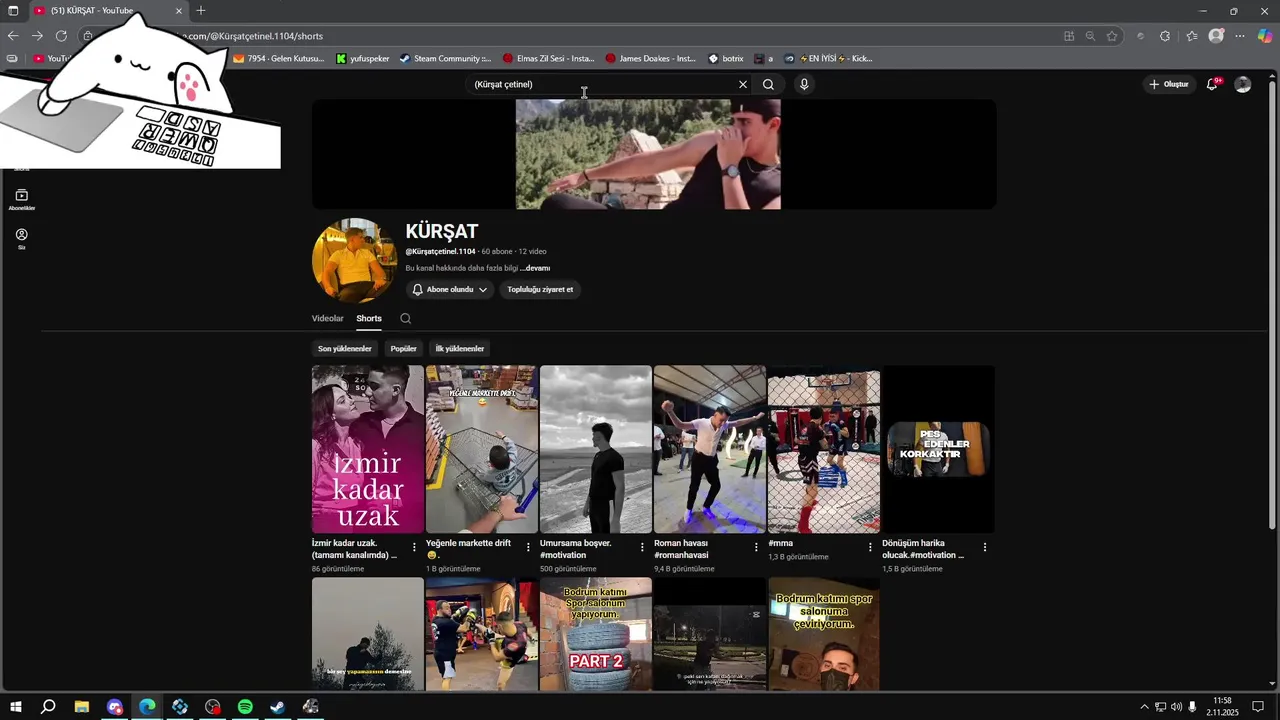This screenshot has width=1280, height=720.
Task: Open options for İzmir kadar uzak short
Action: tap(414, 547)
